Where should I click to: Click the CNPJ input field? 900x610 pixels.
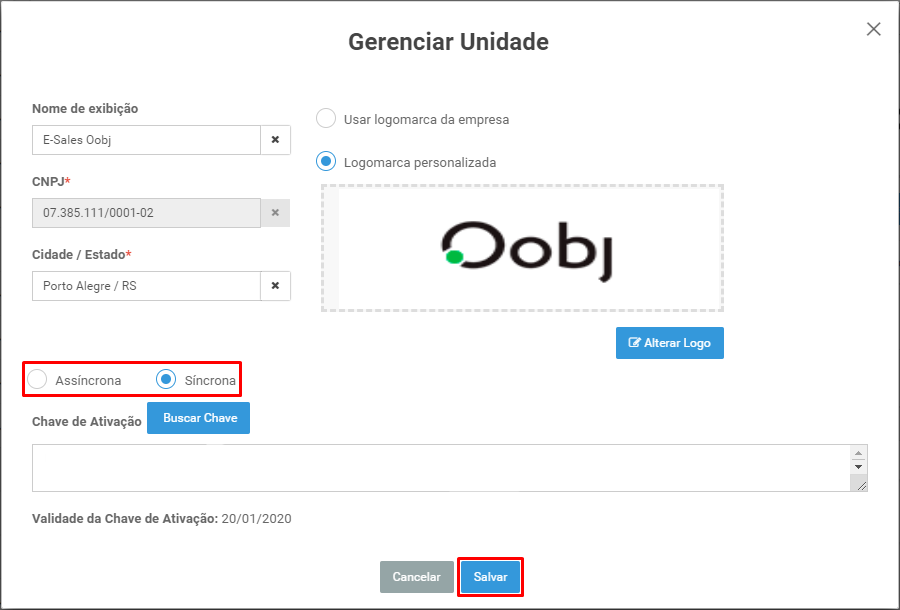click(x=146, y=213)
